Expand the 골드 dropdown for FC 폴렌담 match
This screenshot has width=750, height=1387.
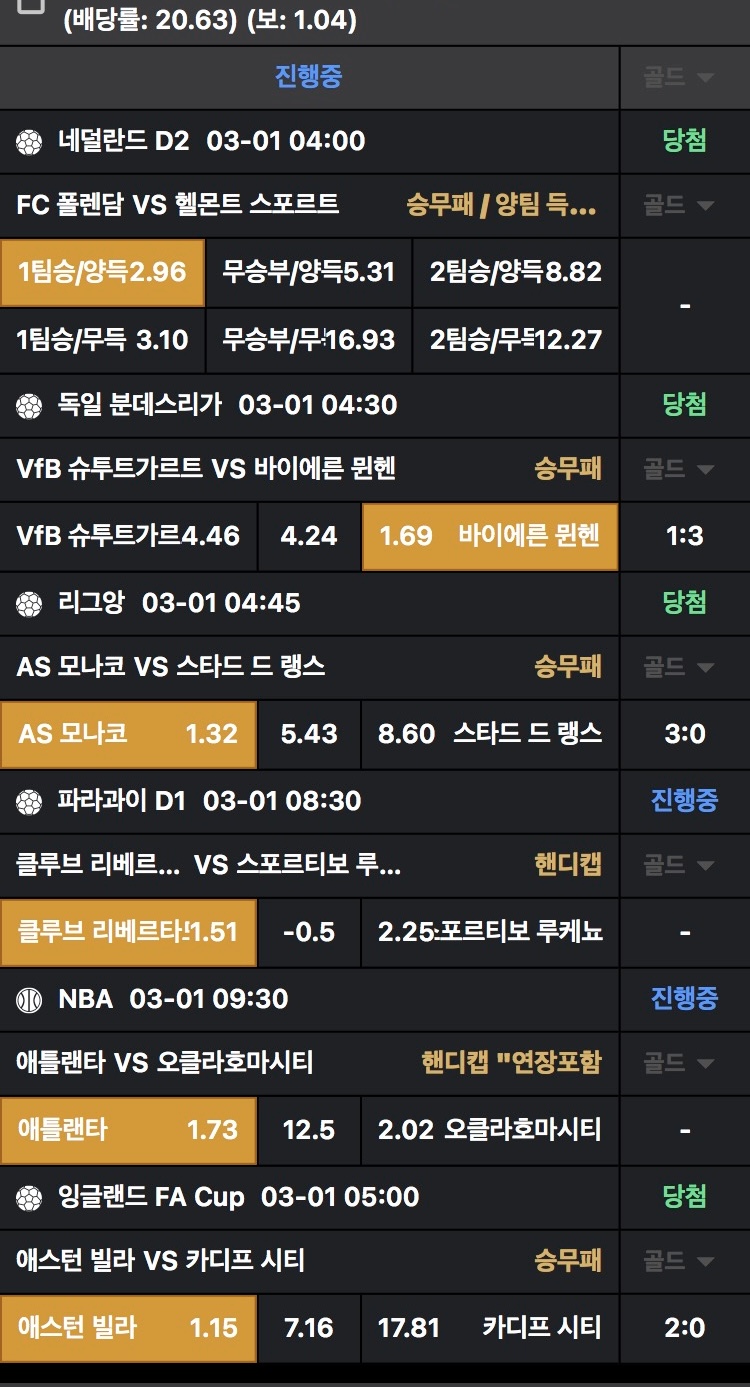684,205
